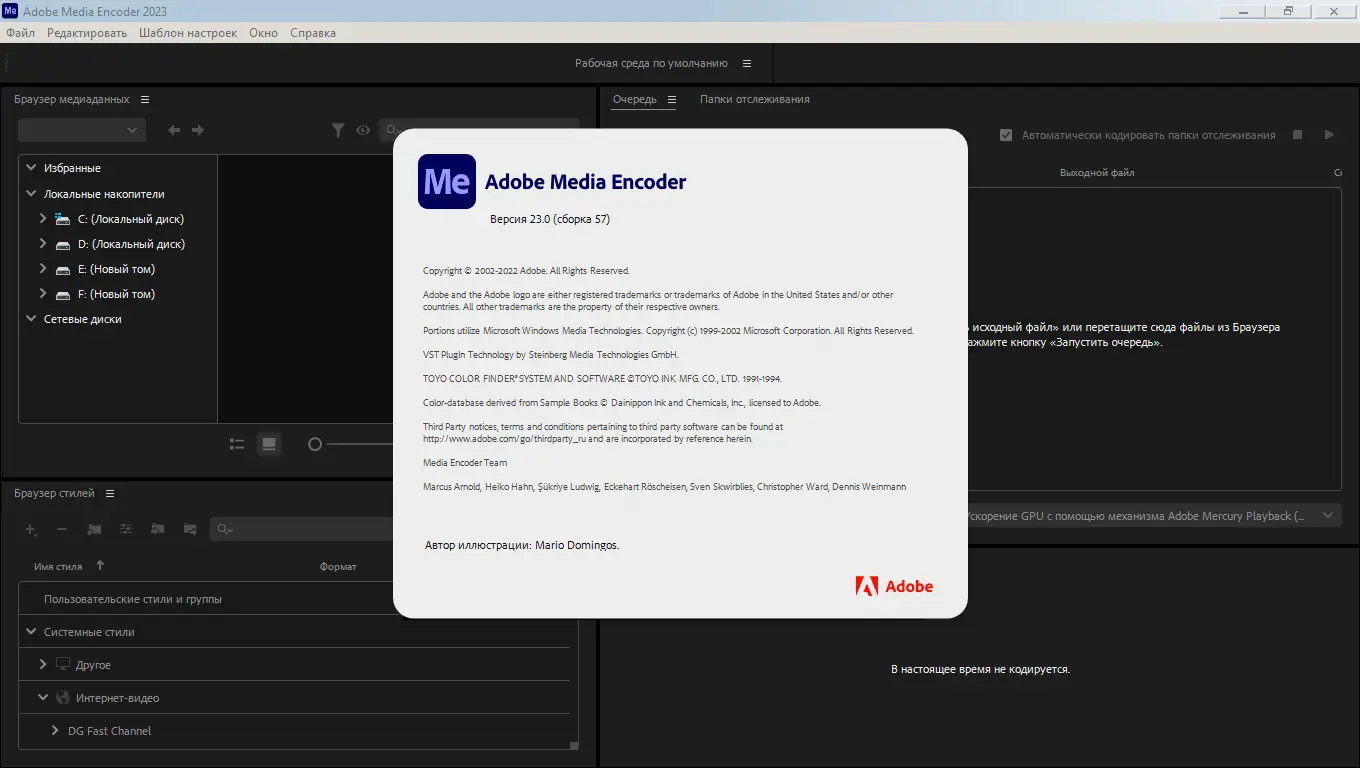Export presets using folder arrow icon
This screenshot has width=1360, height=768.
point(190,529)
